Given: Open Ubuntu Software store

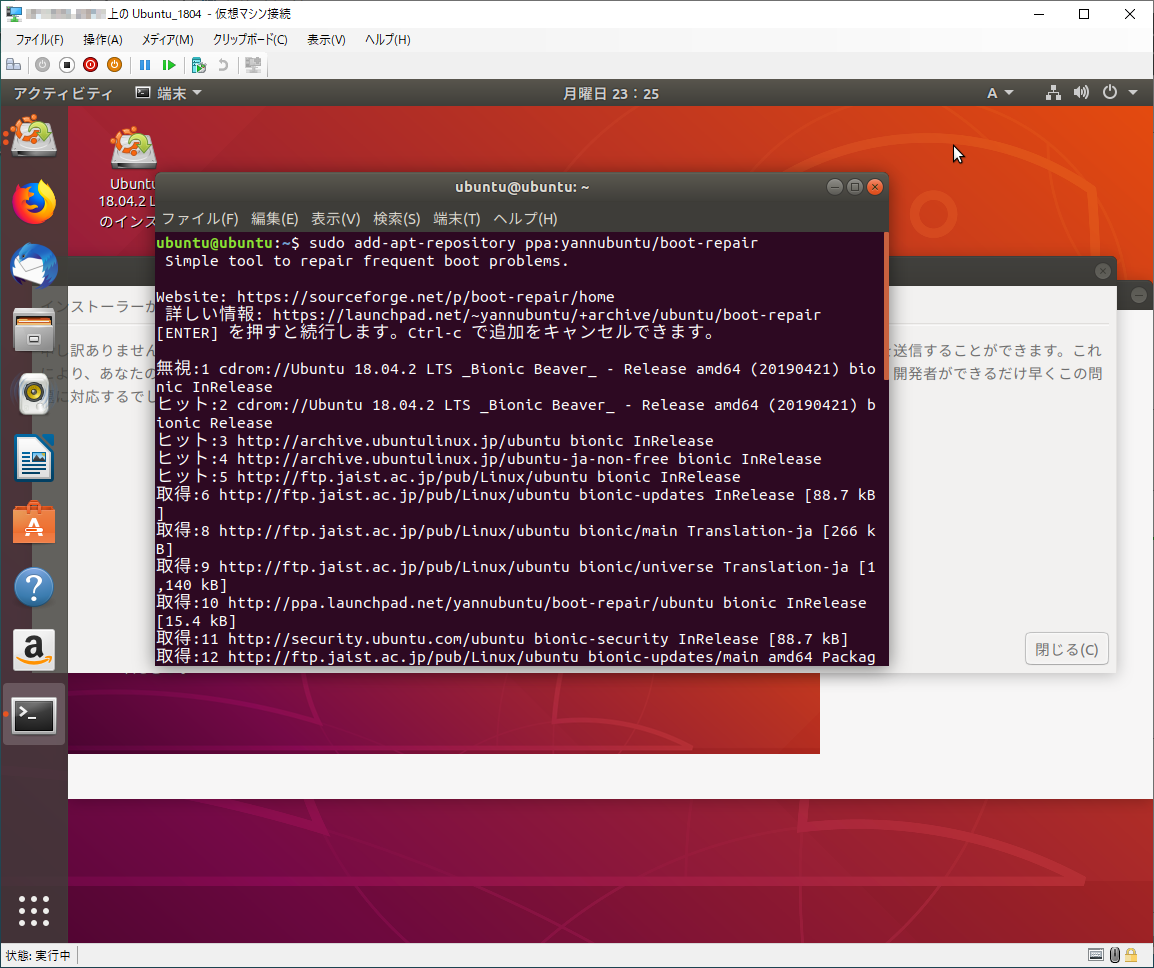Looking at the screenshot, I should coord(33,523).
